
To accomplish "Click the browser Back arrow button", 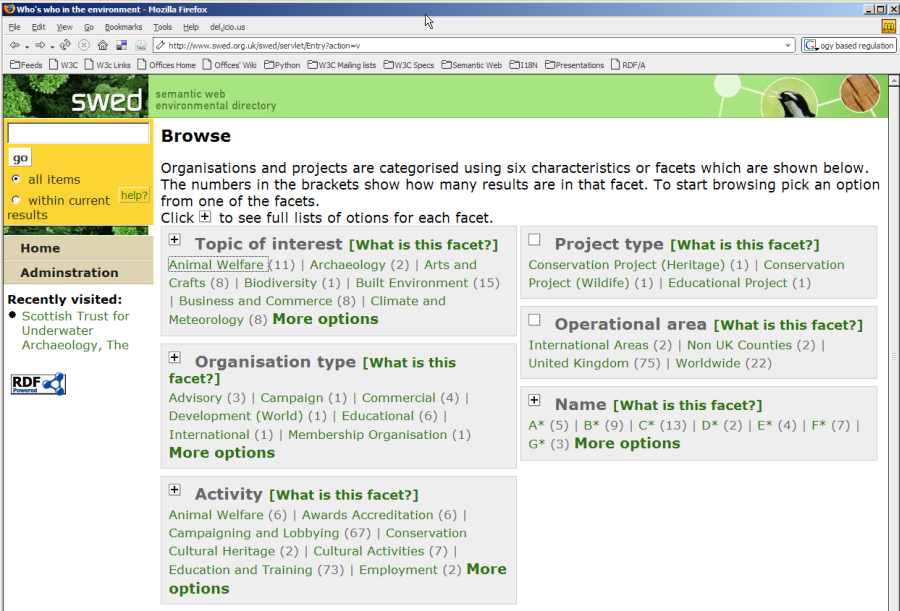I will (x=14, y=45).
